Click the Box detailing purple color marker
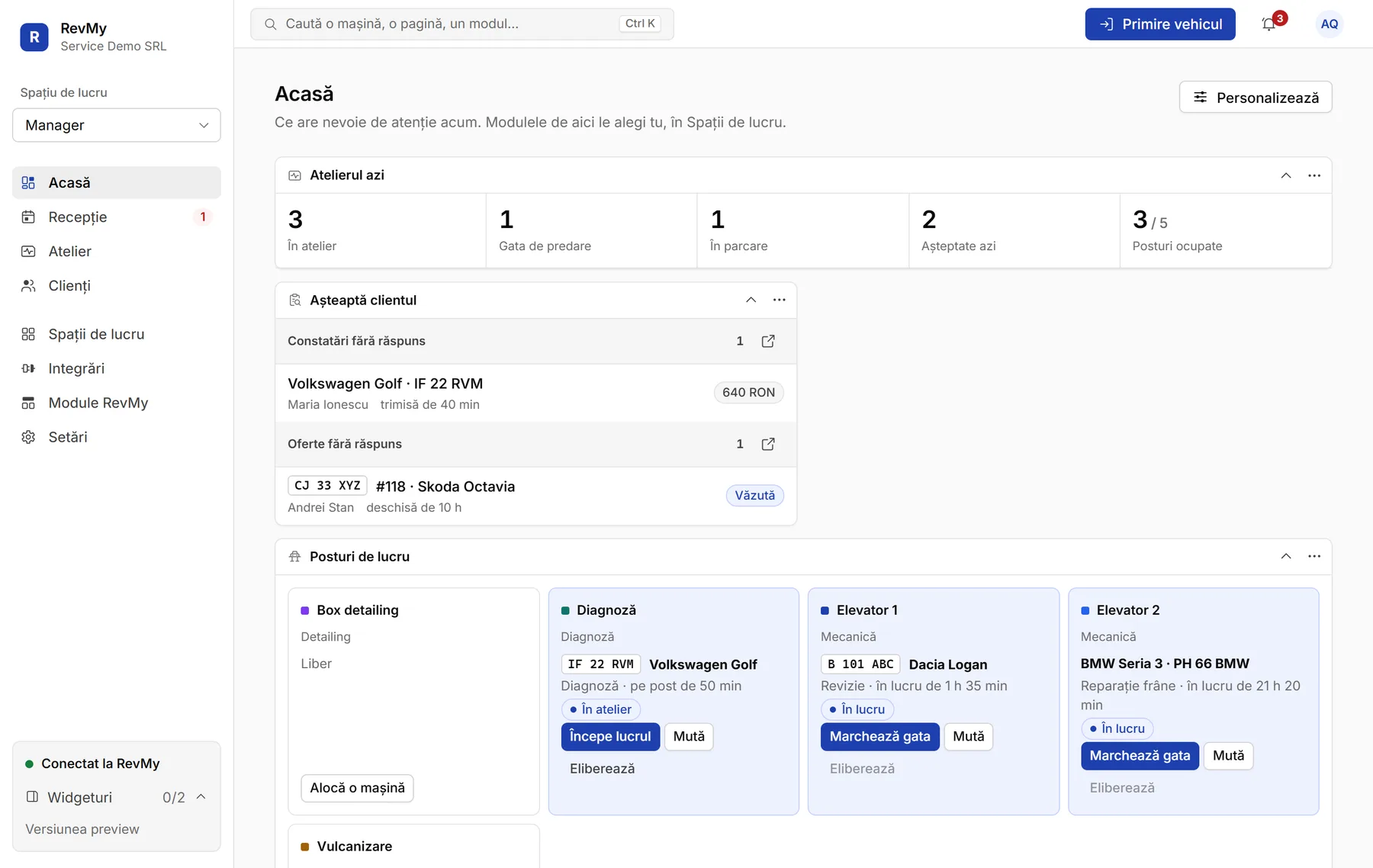The width and height of the screenshot is (1373, 868). (x=305, y=610)
